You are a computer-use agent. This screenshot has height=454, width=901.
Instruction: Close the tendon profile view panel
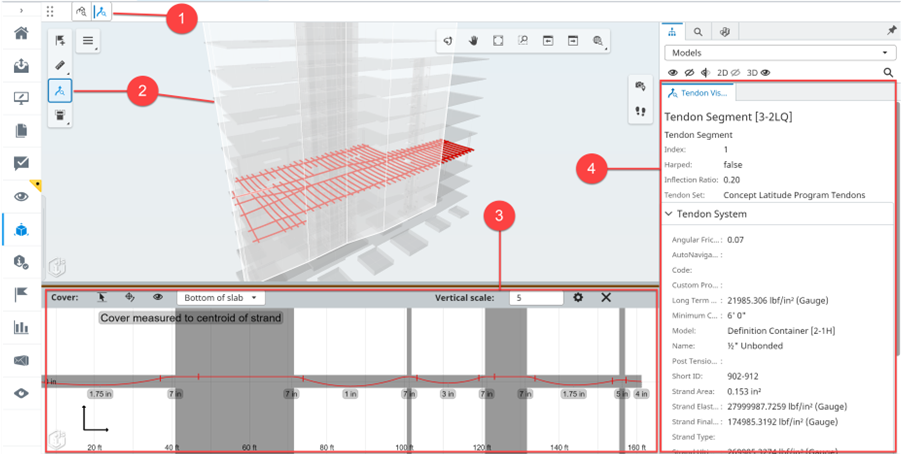(606, 298)
